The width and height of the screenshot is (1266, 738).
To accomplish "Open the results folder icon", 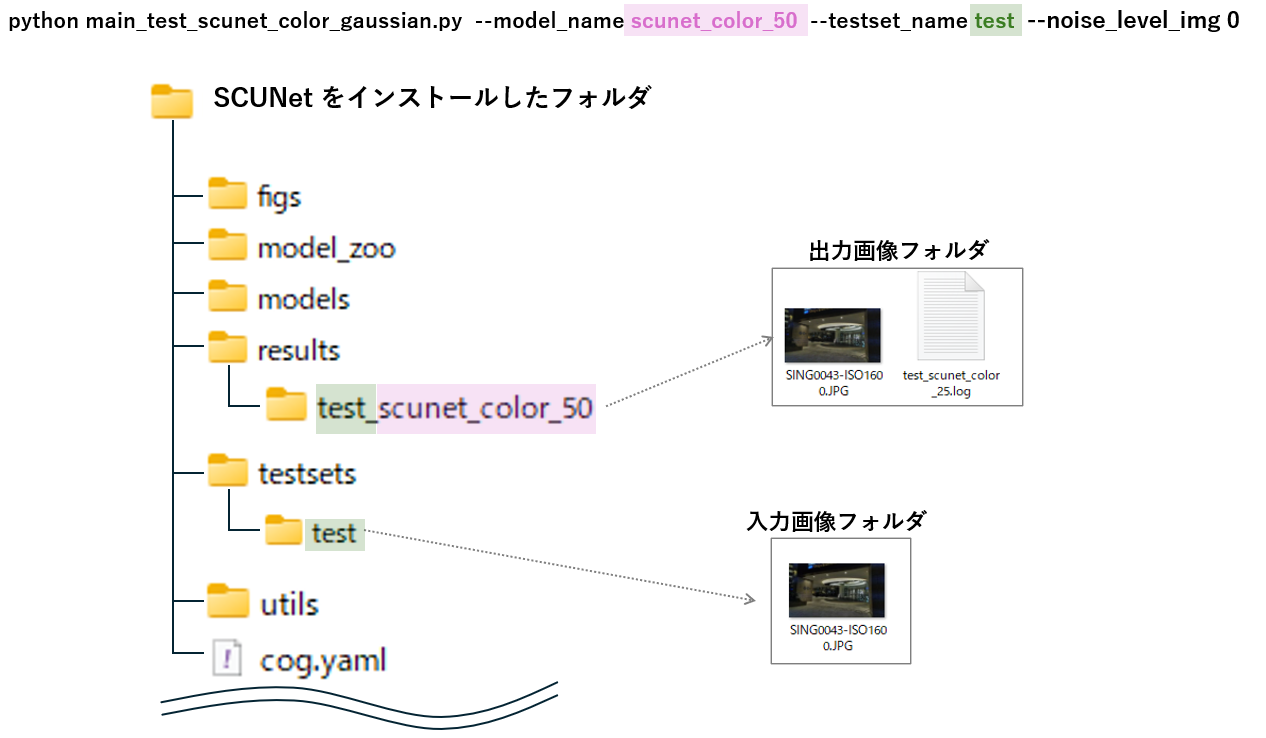I will [226, 348].
